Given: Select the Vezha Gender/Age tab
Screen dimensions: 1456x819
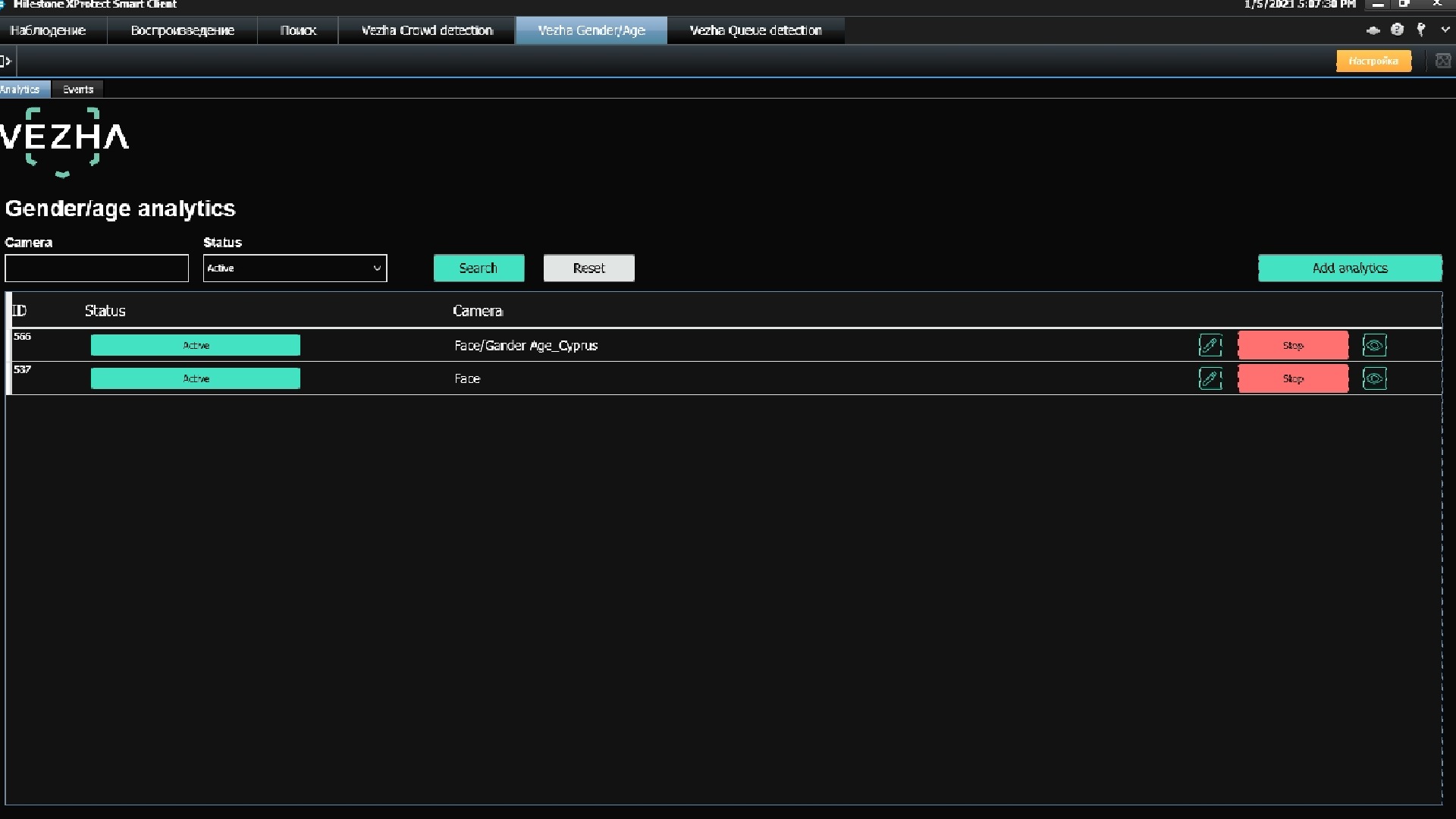Looking at the screenshot, I should pos(591,30).
